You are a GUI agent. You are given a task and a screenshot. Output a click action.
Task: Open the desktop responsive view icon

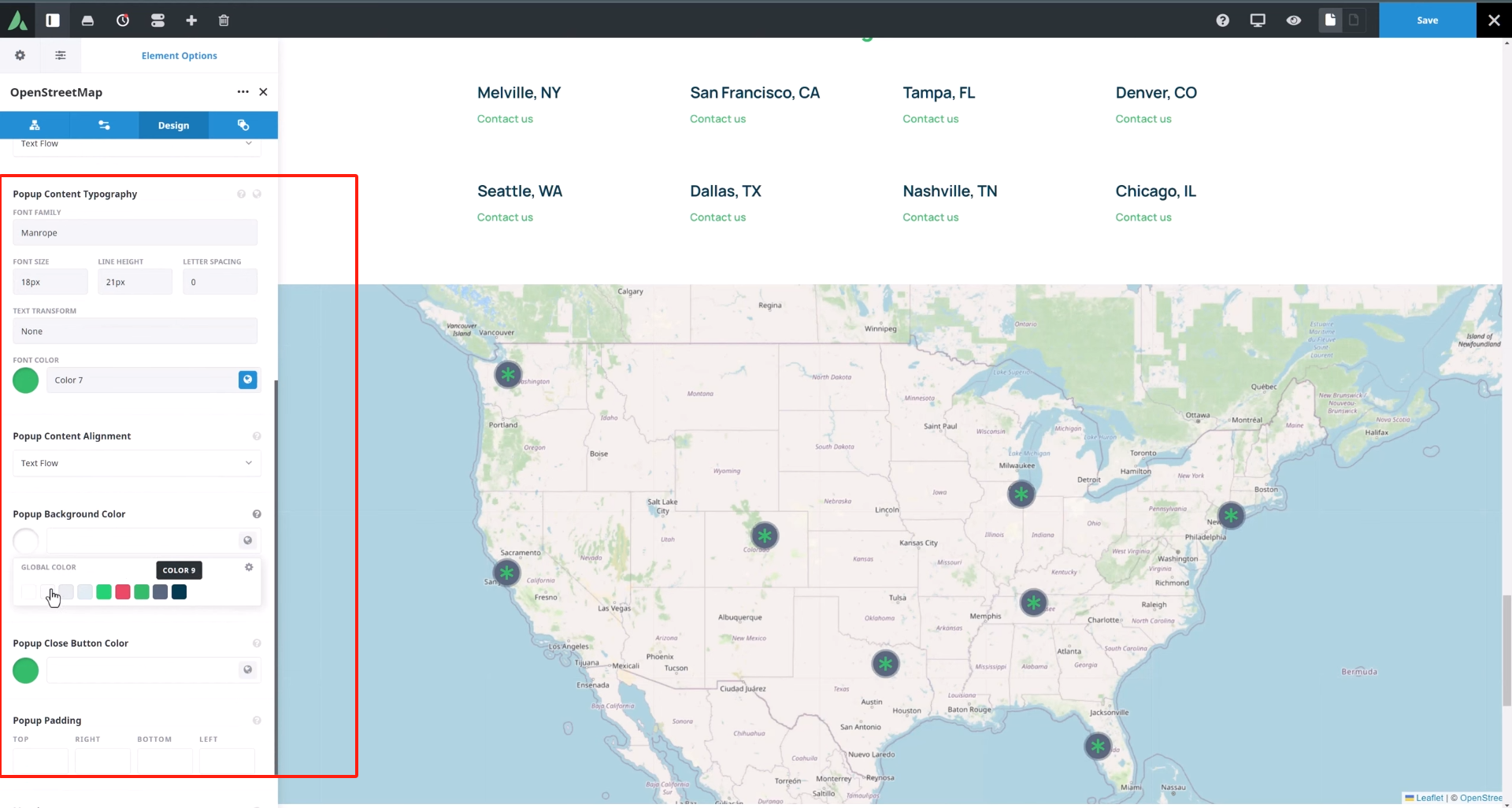pyautogui.click(x=1258, y=20)
